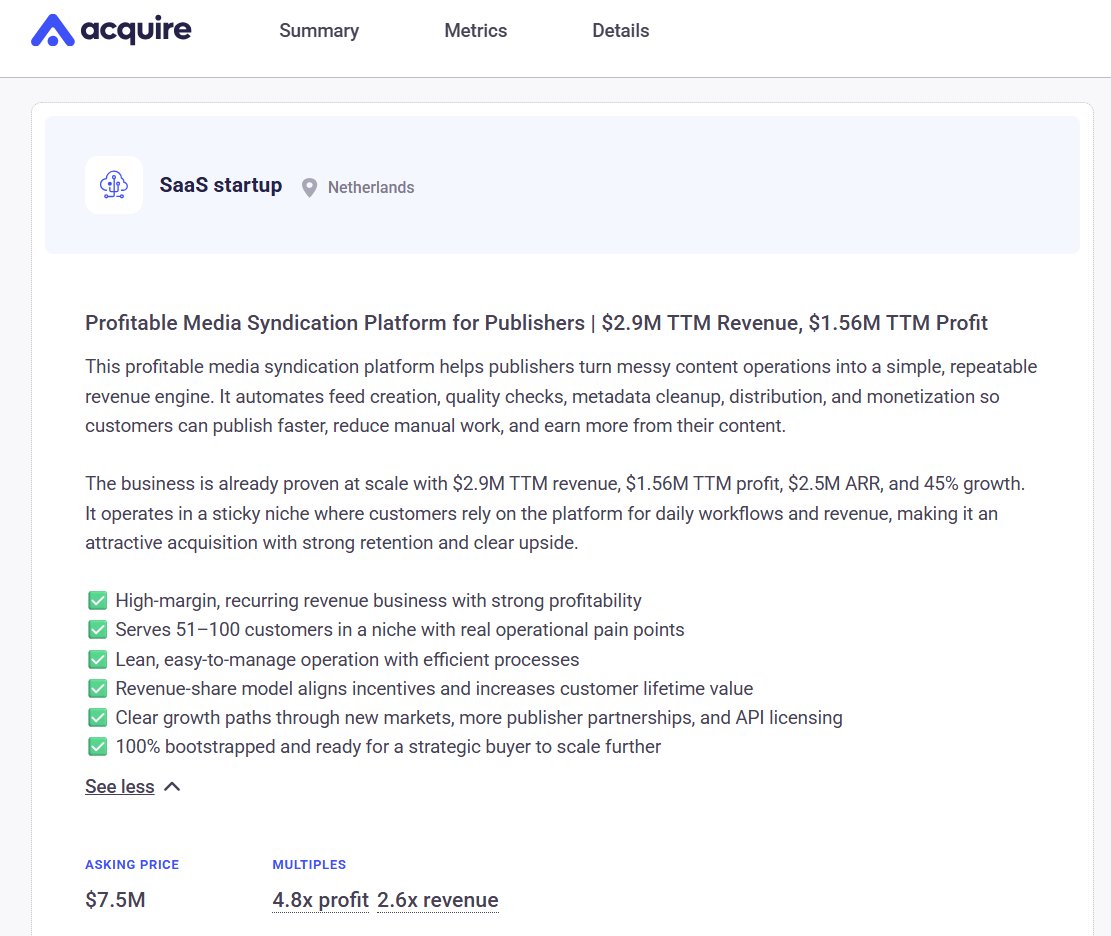Click the green check by 100% bootstrapped

pyautogui.click(x=98, y=747)
